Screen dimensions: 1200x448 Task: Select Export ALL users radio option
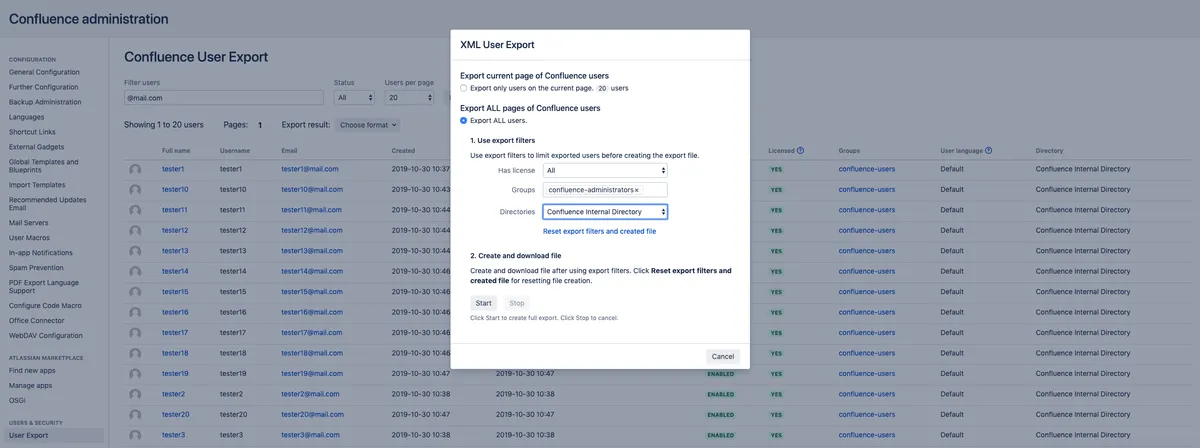click(463, 120)
